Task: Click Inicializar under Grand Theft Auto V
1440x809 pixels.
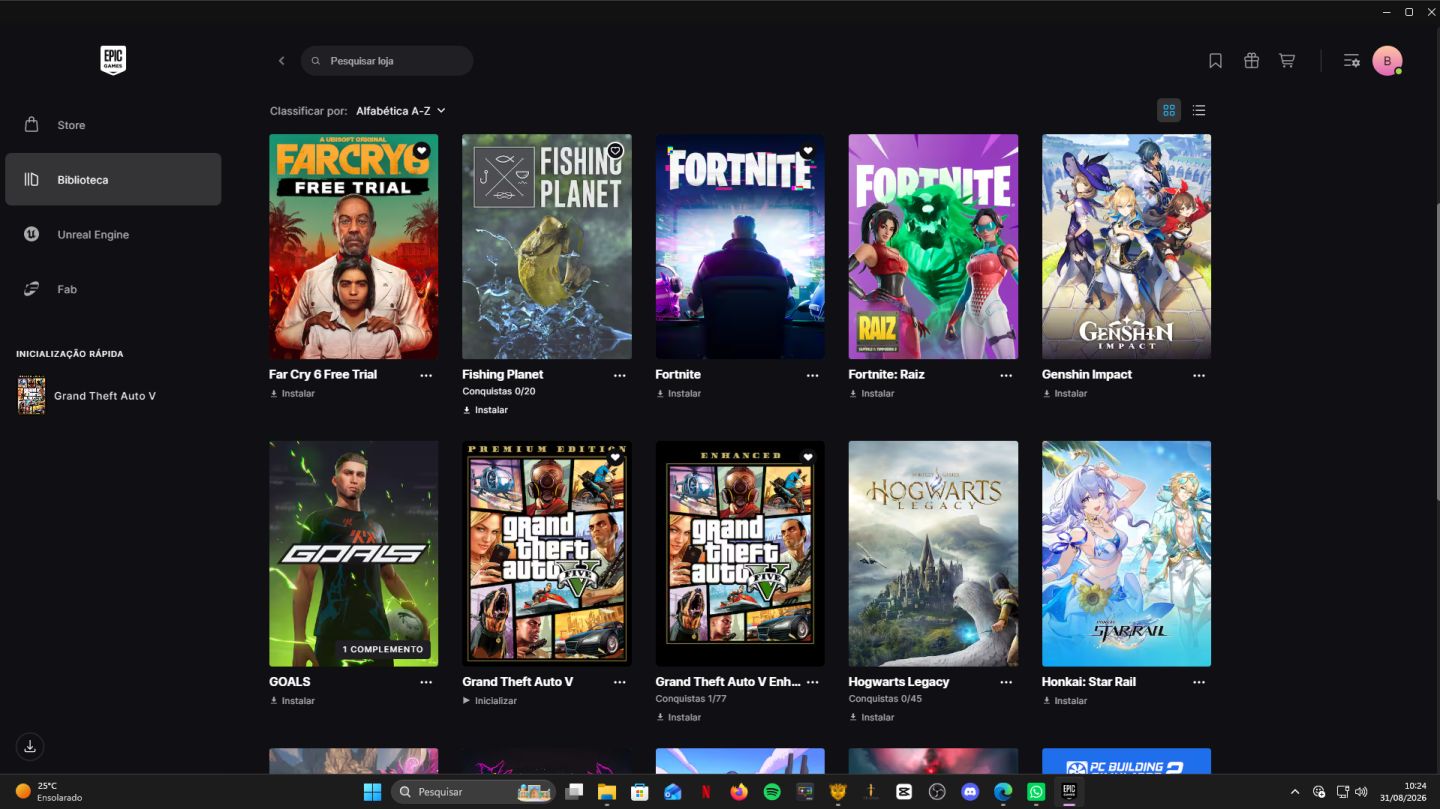Action: point(490,701)
